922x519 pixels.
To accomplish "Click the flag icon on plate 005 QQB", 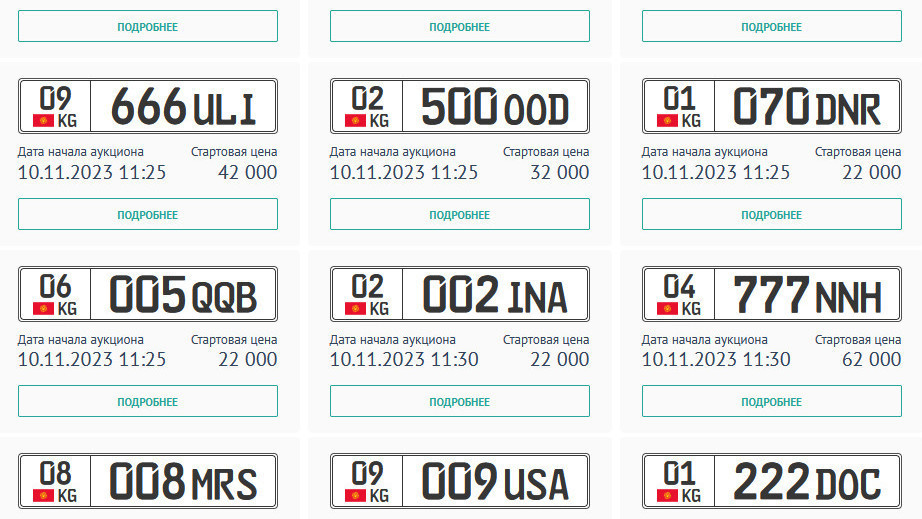I will coord(43,308).
